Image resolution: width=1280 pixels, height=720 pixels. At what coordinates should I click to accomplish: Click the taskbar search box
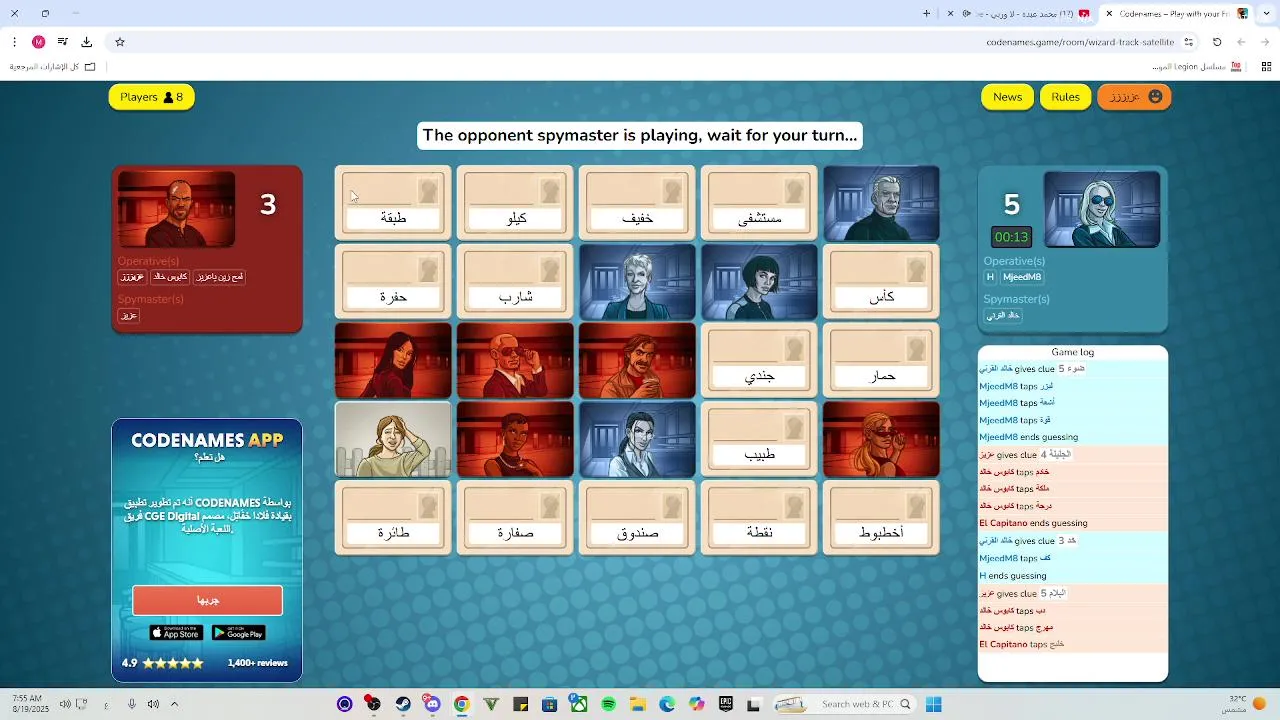(845, 704)
